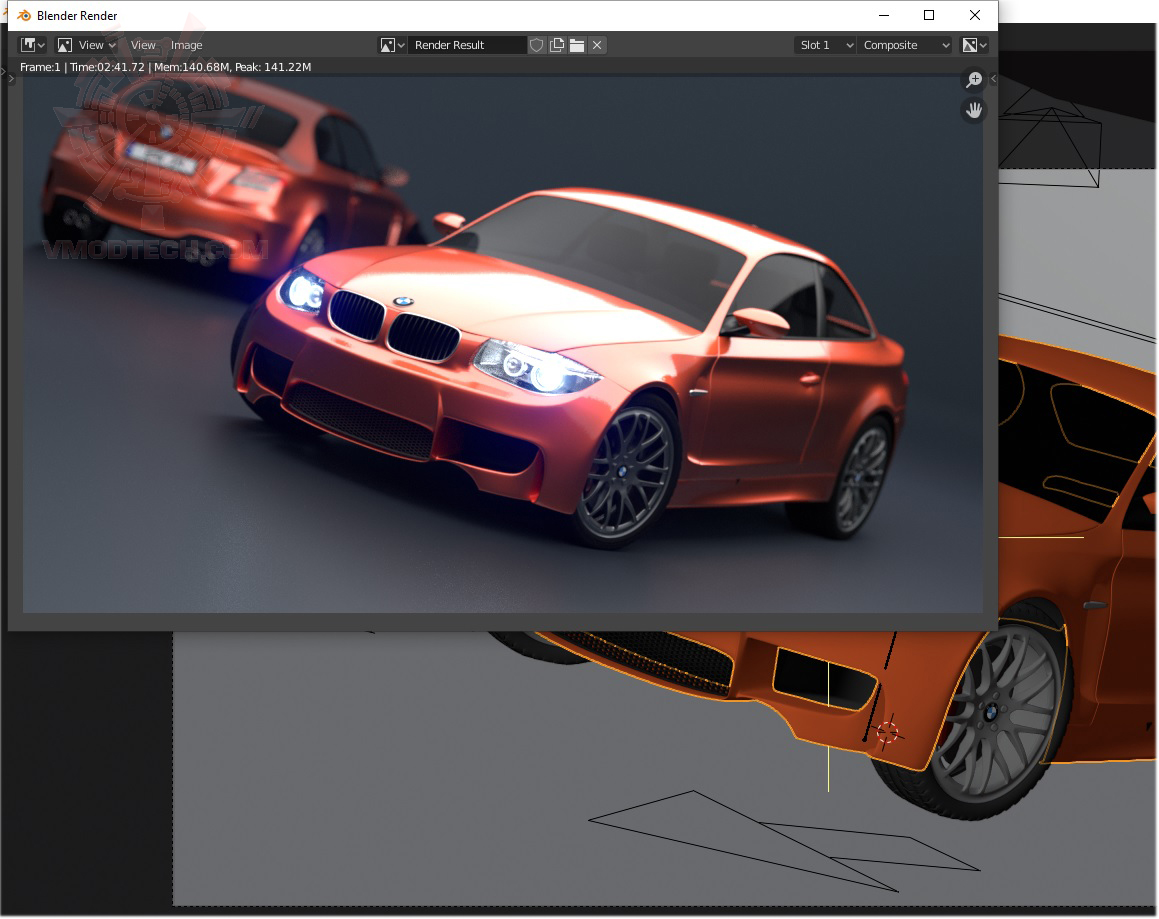Image resolution: width=1159 pixels, height=919 pixels.
Task: Open the Image menu
Action: click(x=186, y=45)
